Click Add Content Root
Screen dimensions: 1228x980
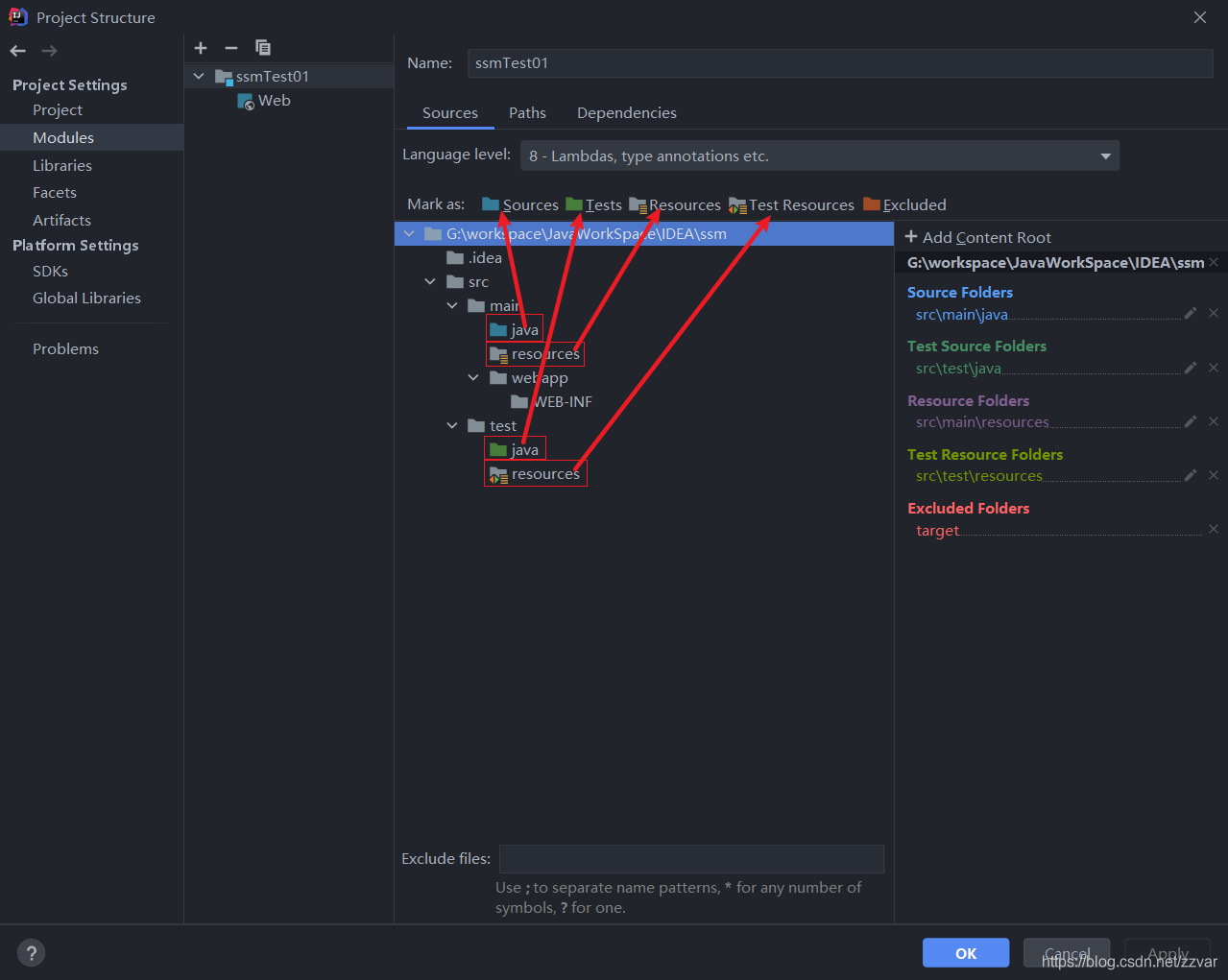click(978, 237)
